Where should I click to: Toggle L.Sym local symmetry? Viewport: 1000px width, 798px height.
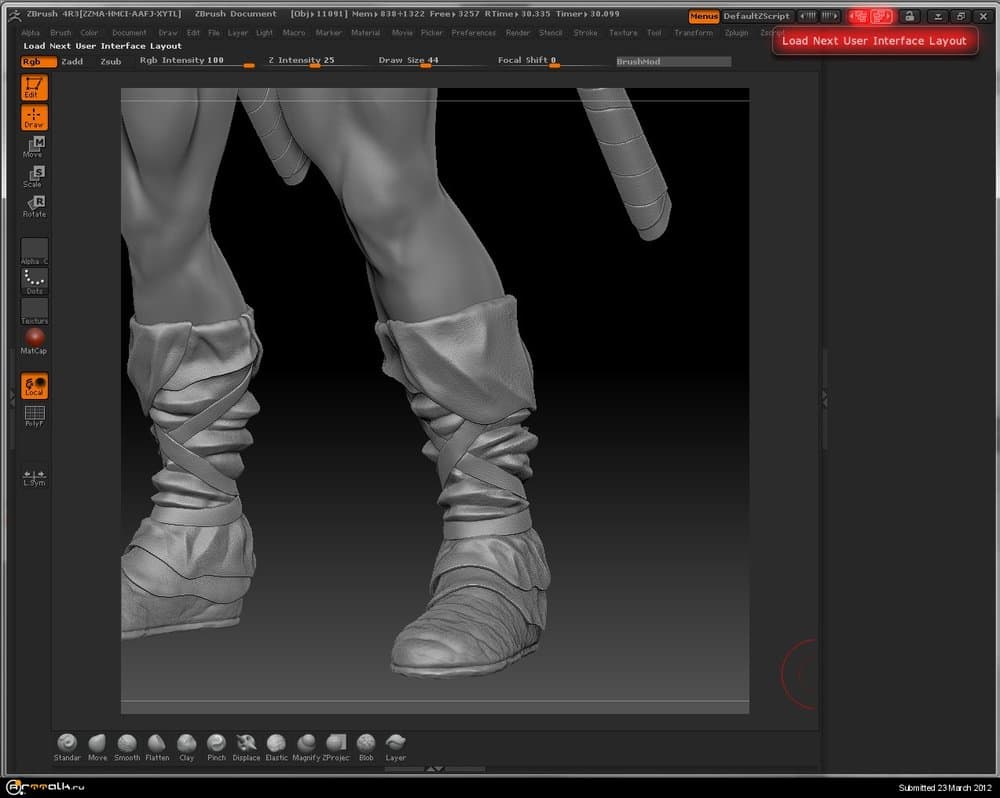(x=34, y=478)
